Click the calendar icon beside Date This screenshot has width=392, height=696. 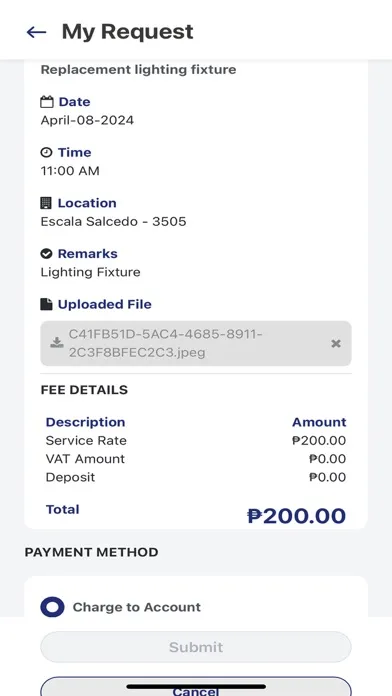click(47, 102)
